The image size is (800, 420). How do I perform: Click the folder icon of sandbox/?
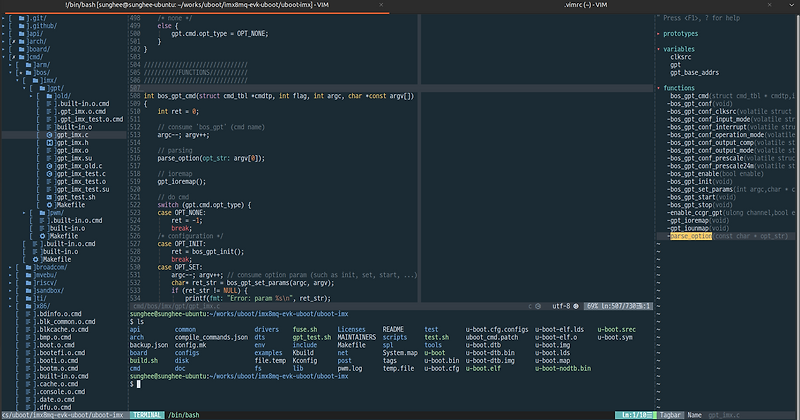pos(29,291)
